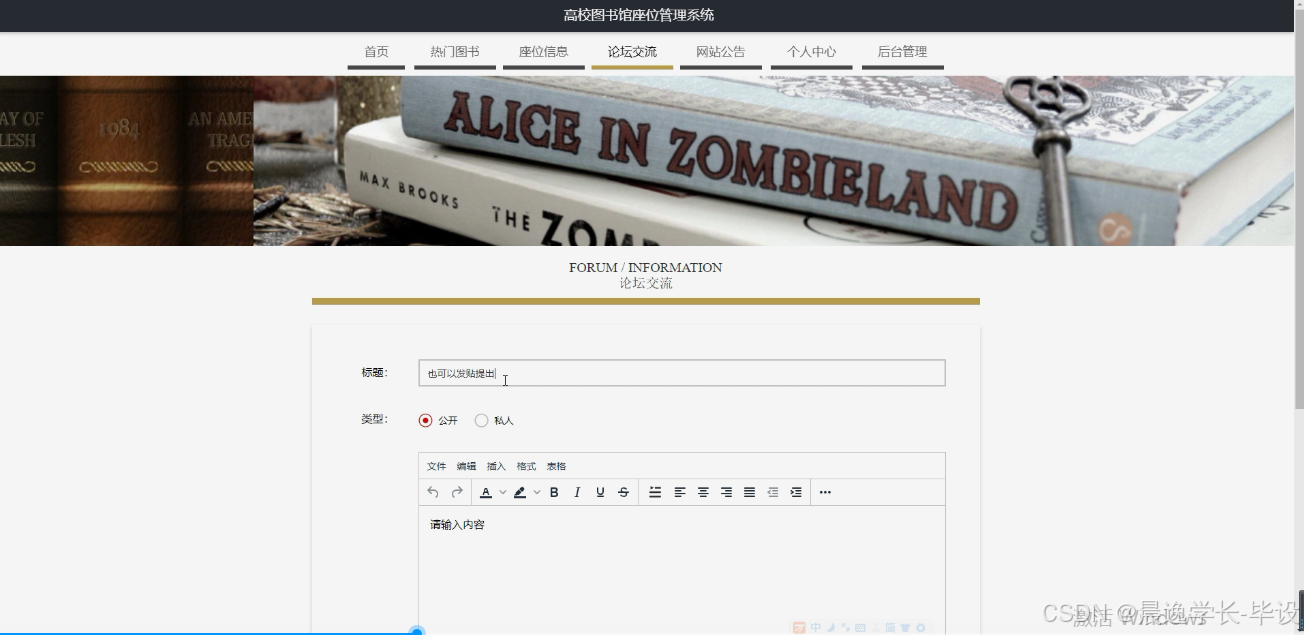Apply background highlight color
This screenshot has height=635, width=1304.
[x=520, y=492]
